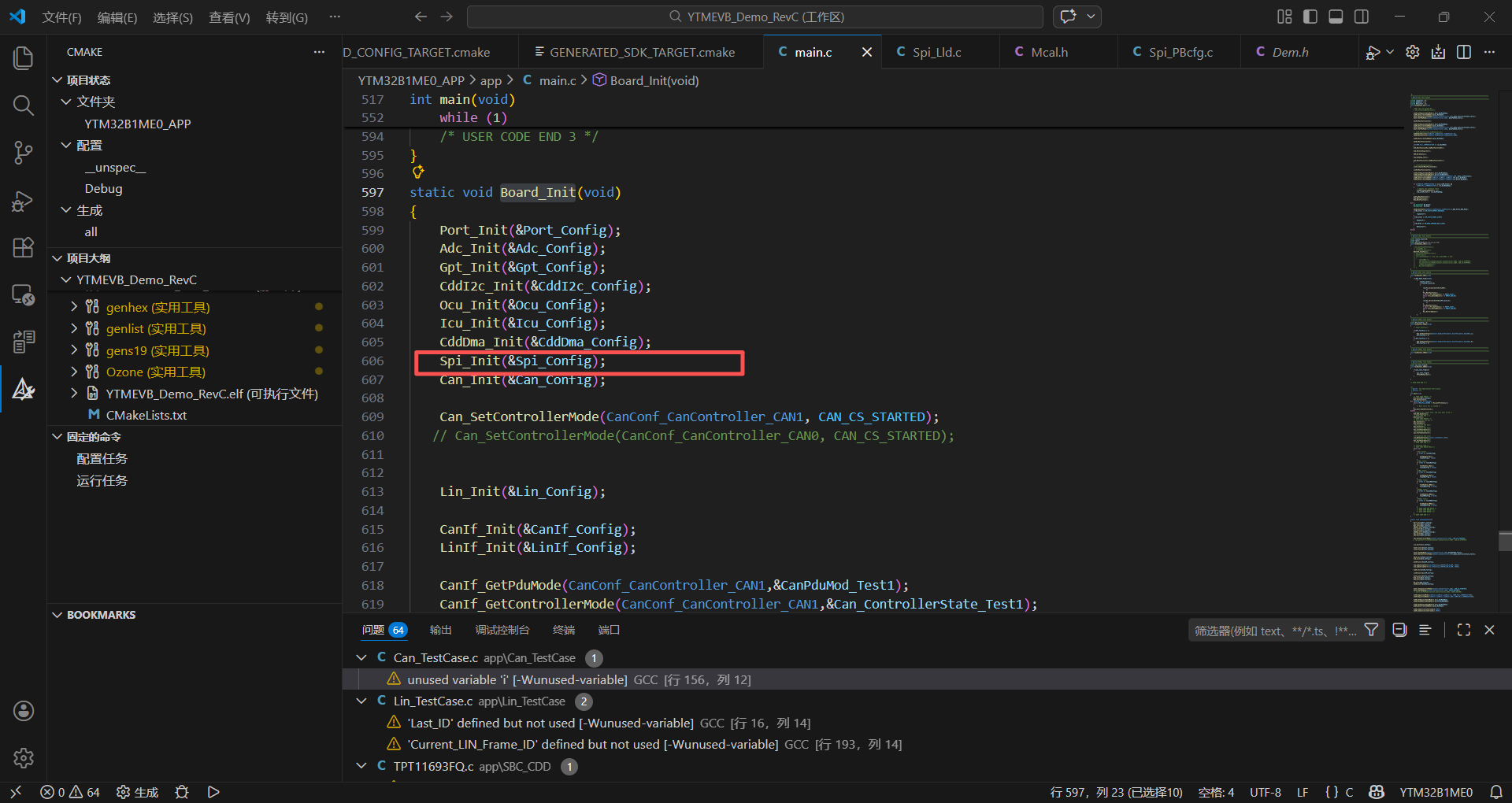Open Source Control view

click(x=24, y=153)
